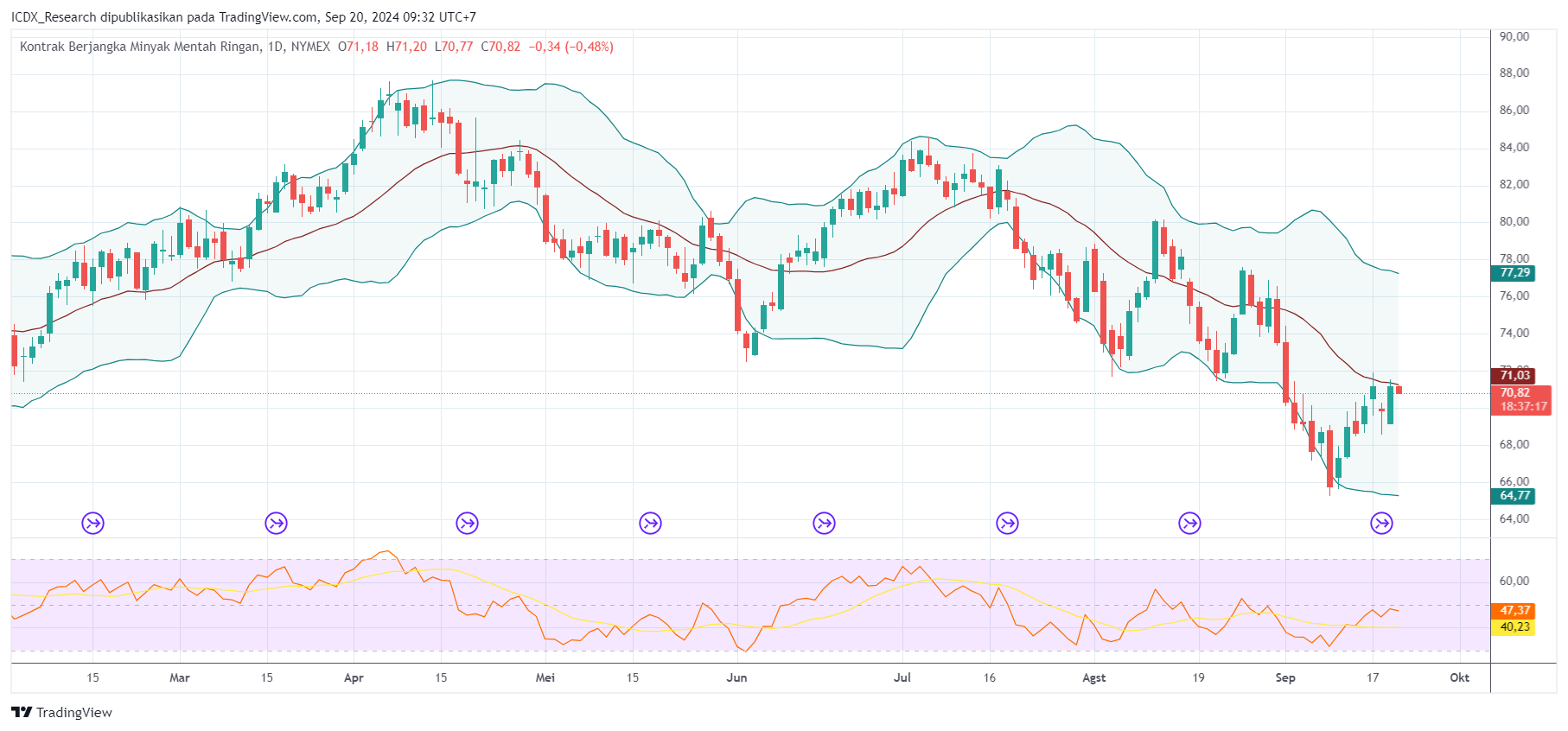Click the 80,00 price axis label
Image resolution: width=1568 pixels, height=731 pixels.
tap(1514, 221)
